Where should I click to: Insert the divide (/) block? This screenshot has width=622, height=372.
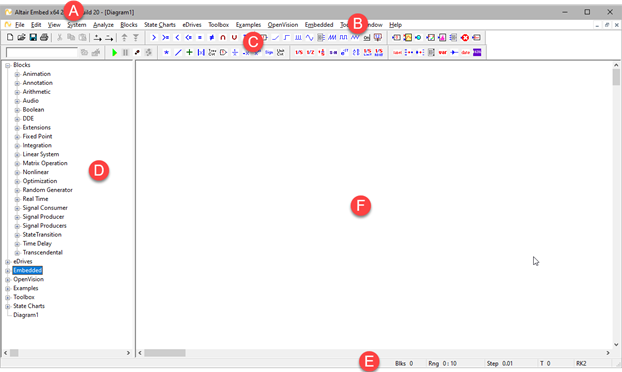point(178,52)
